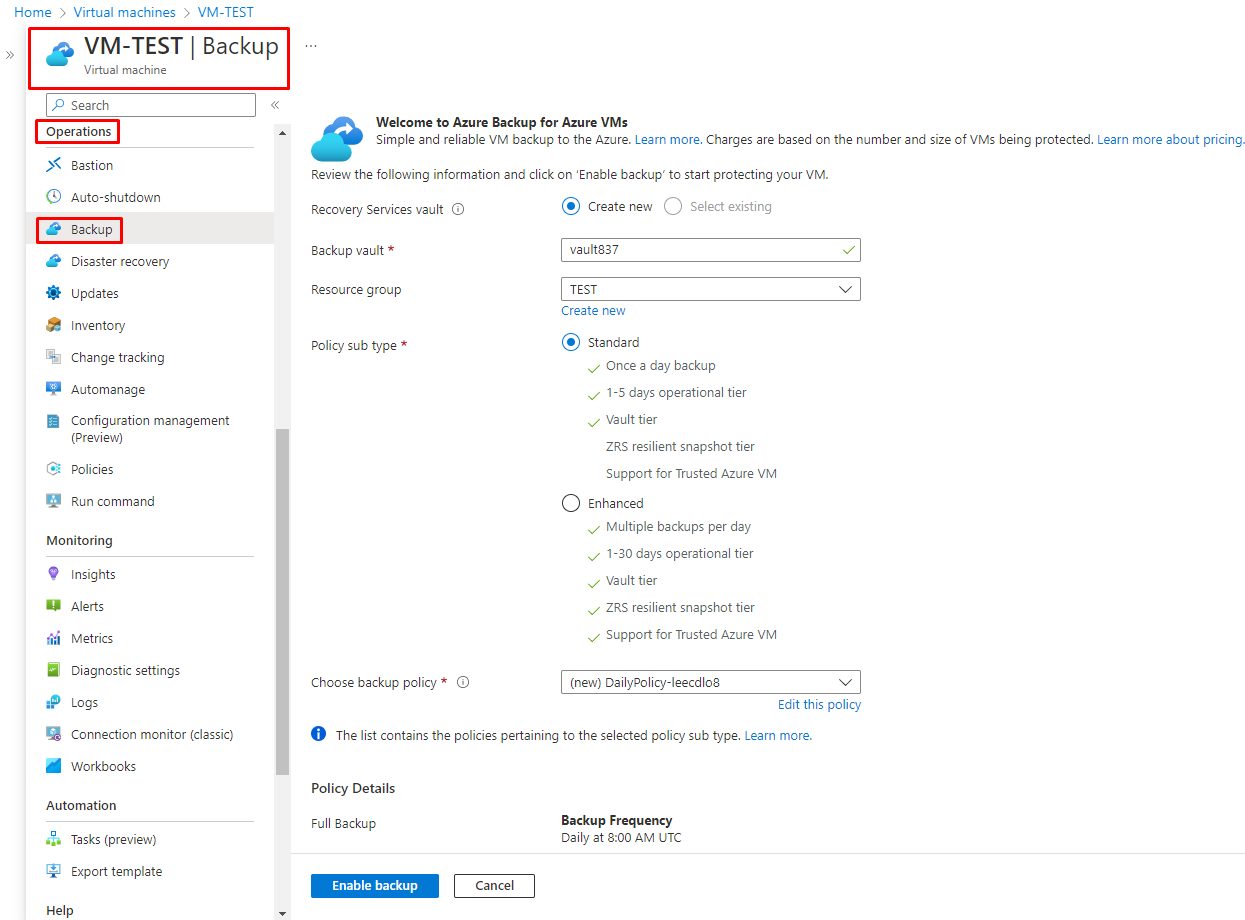Click the Recovery Services vault info icon

[458, 210]
